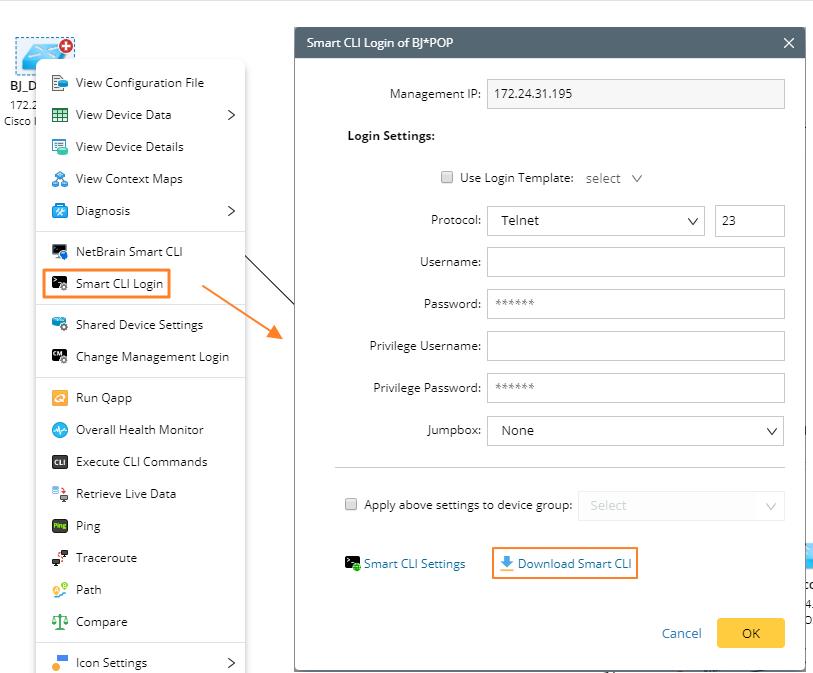The height and width of the screenshot is (673, 813).
Task: Check Apply above settings to device group
Action: pyautogui.click(x=351, y=504)
